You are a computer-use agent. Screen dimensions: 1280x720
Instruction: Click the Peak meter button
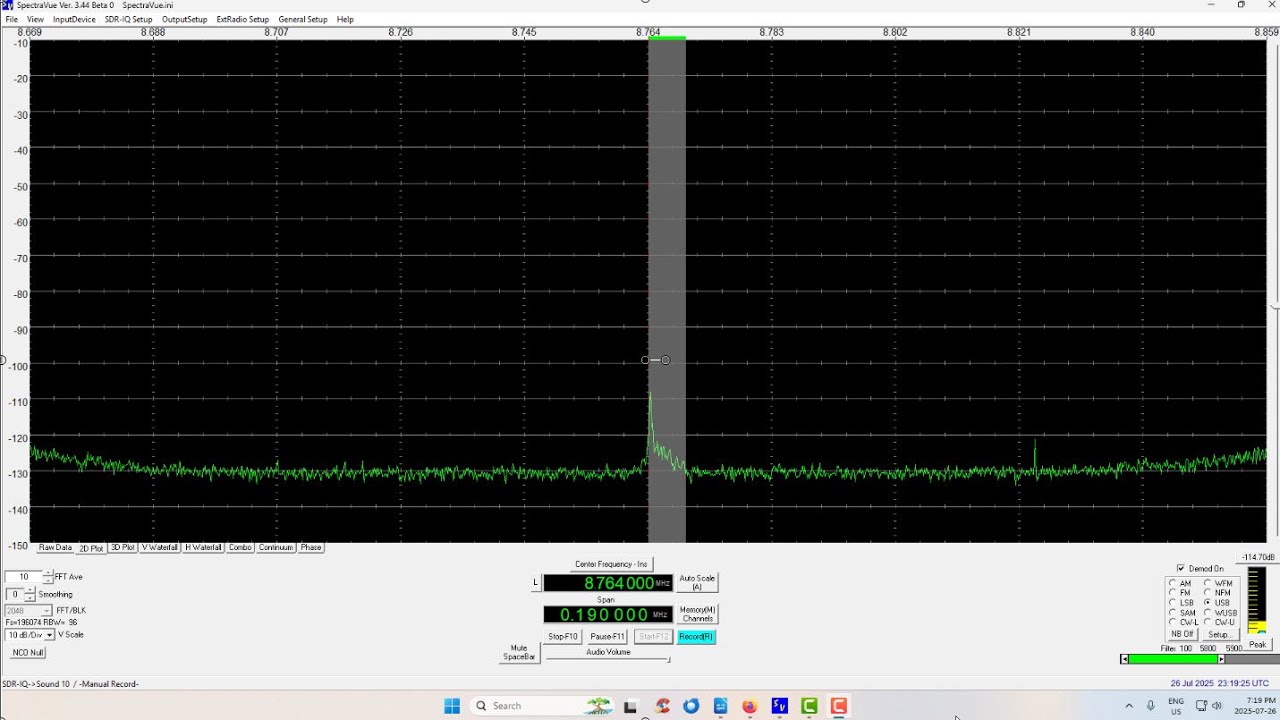(1258, 645)
